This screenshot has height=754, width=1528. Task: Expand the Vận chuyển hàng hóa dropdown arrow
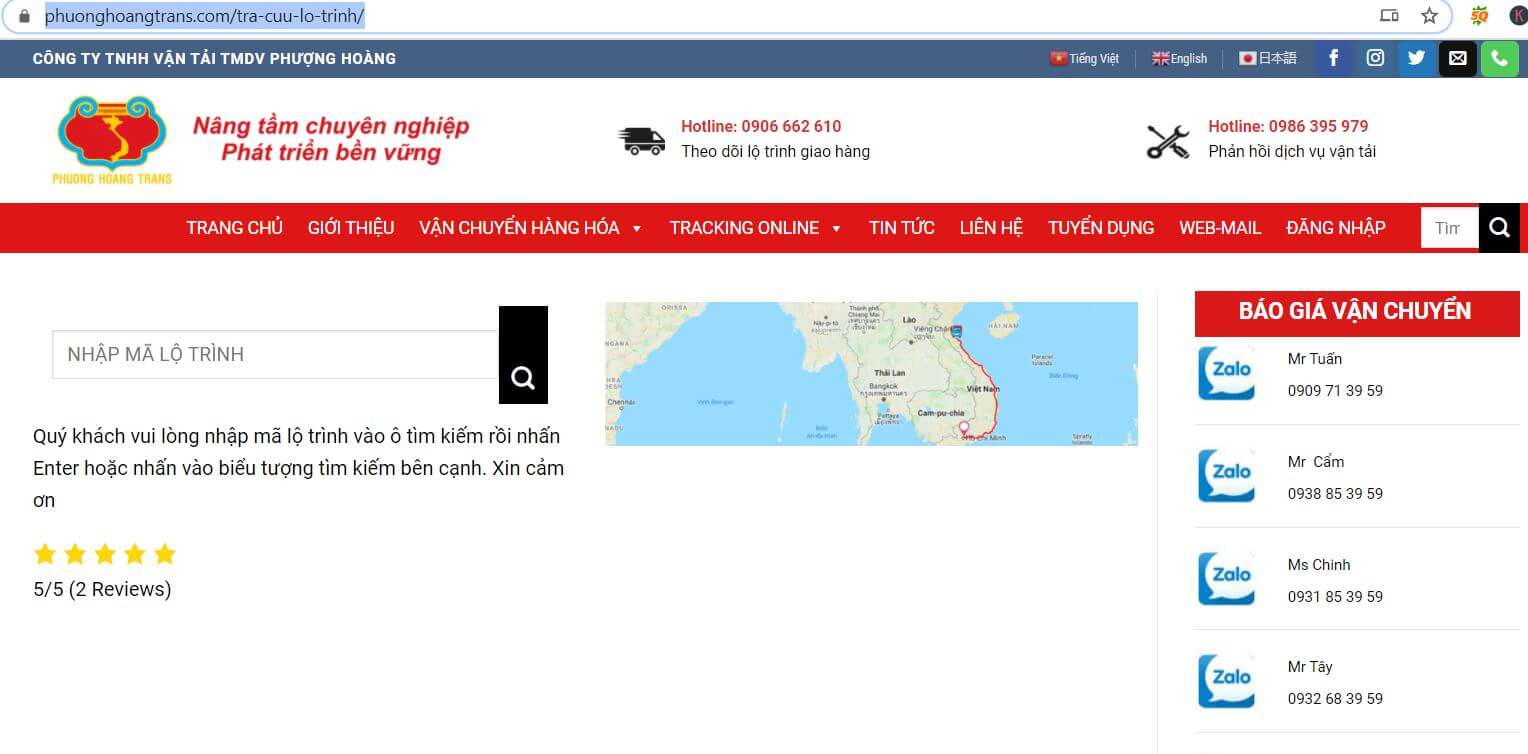[637, 229]
